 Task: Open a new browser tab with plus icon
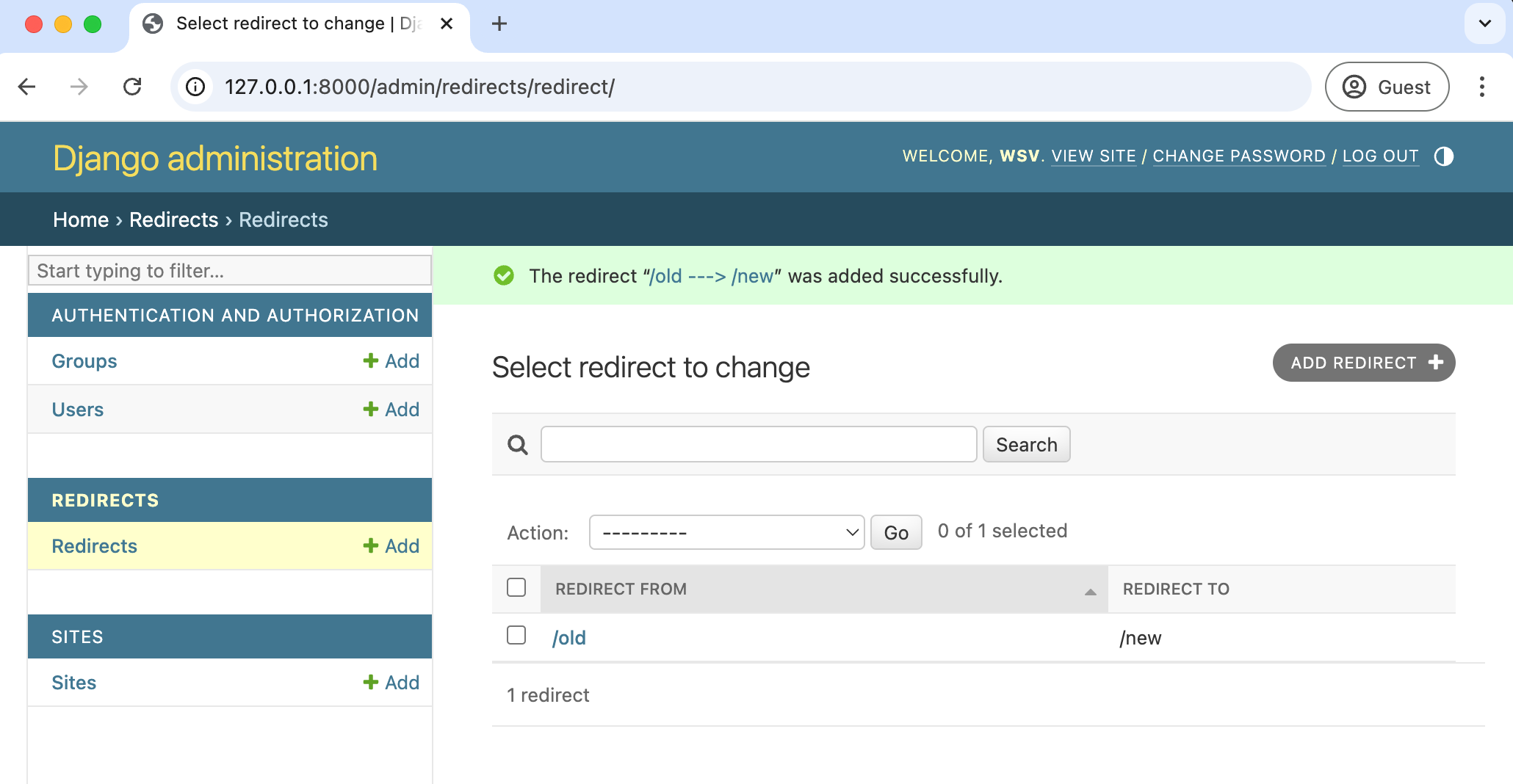click(499, 23)
